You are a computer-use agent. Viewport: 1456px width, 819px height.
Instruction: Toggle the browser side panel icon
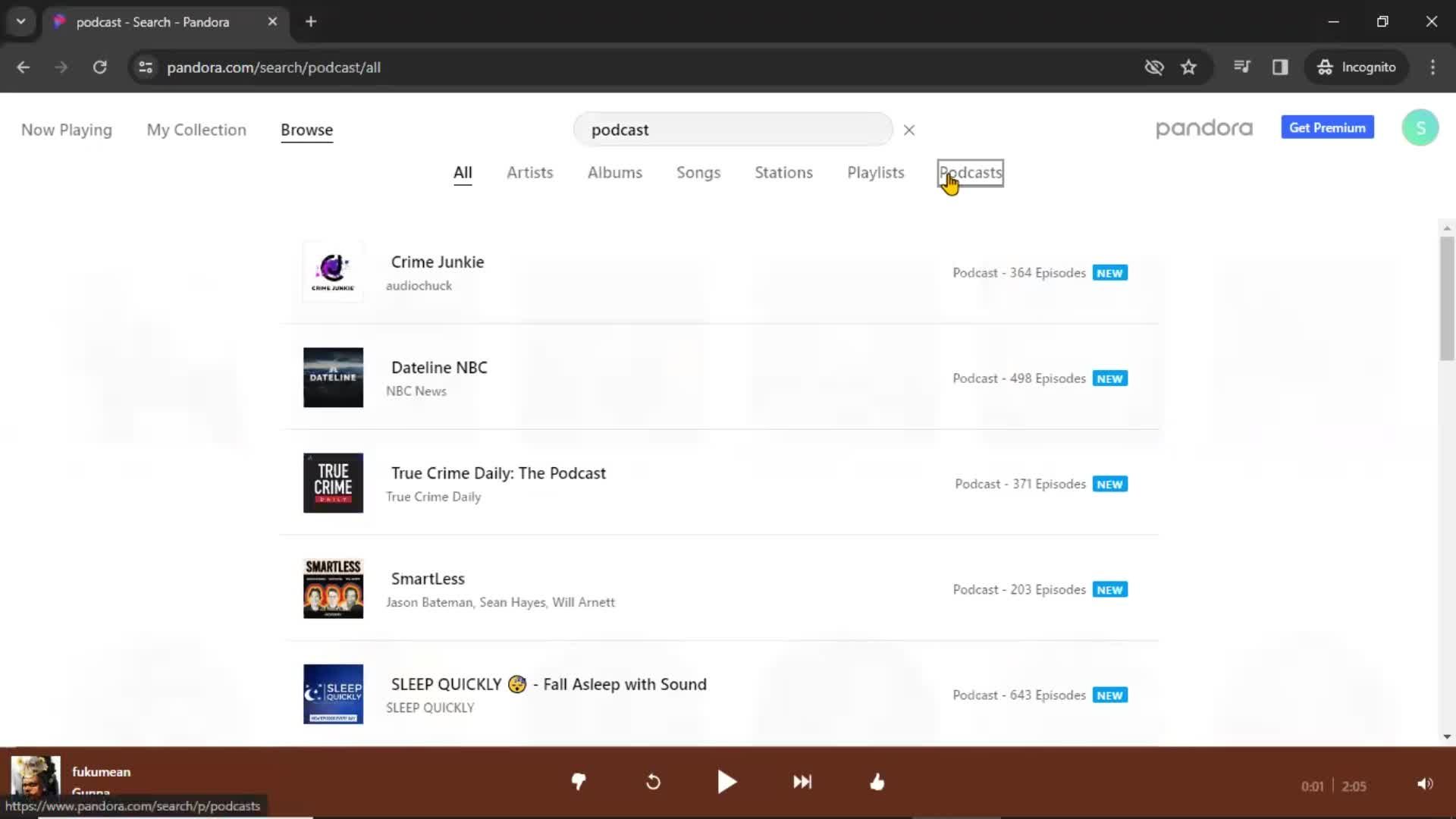click(x=1280, y=67)
